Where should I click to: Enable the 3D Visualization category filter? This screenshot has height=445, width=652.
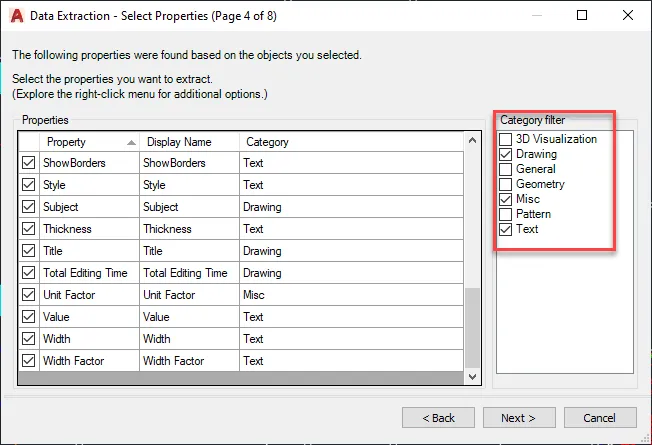[505, 139]
